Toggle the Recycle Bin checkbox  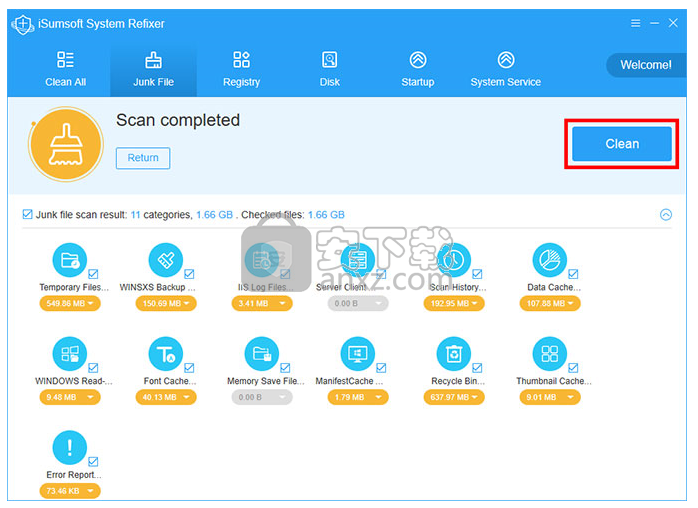point(477,368)
